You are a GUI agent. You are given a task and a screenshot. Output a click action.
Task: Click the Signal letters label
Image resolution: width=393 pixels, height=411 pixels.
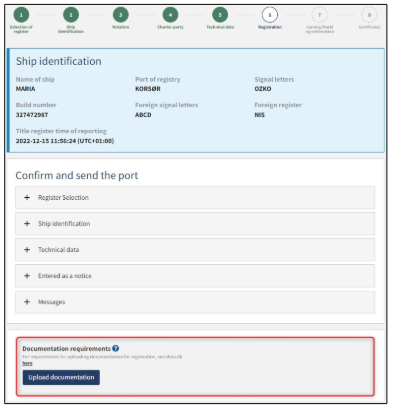tap(274, 79)
